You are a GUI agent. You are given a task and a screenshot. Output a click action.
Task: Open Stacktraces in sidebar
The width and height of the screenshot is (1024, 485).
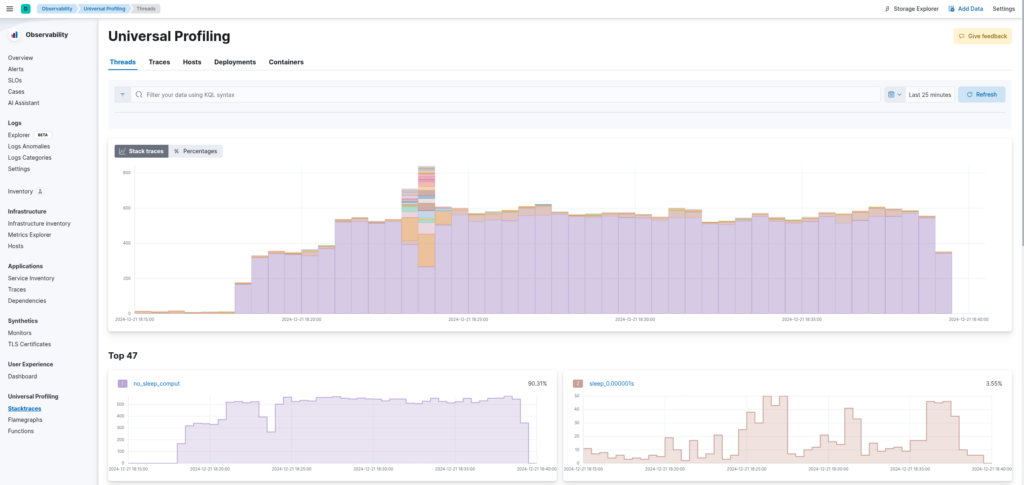point(24,409)
